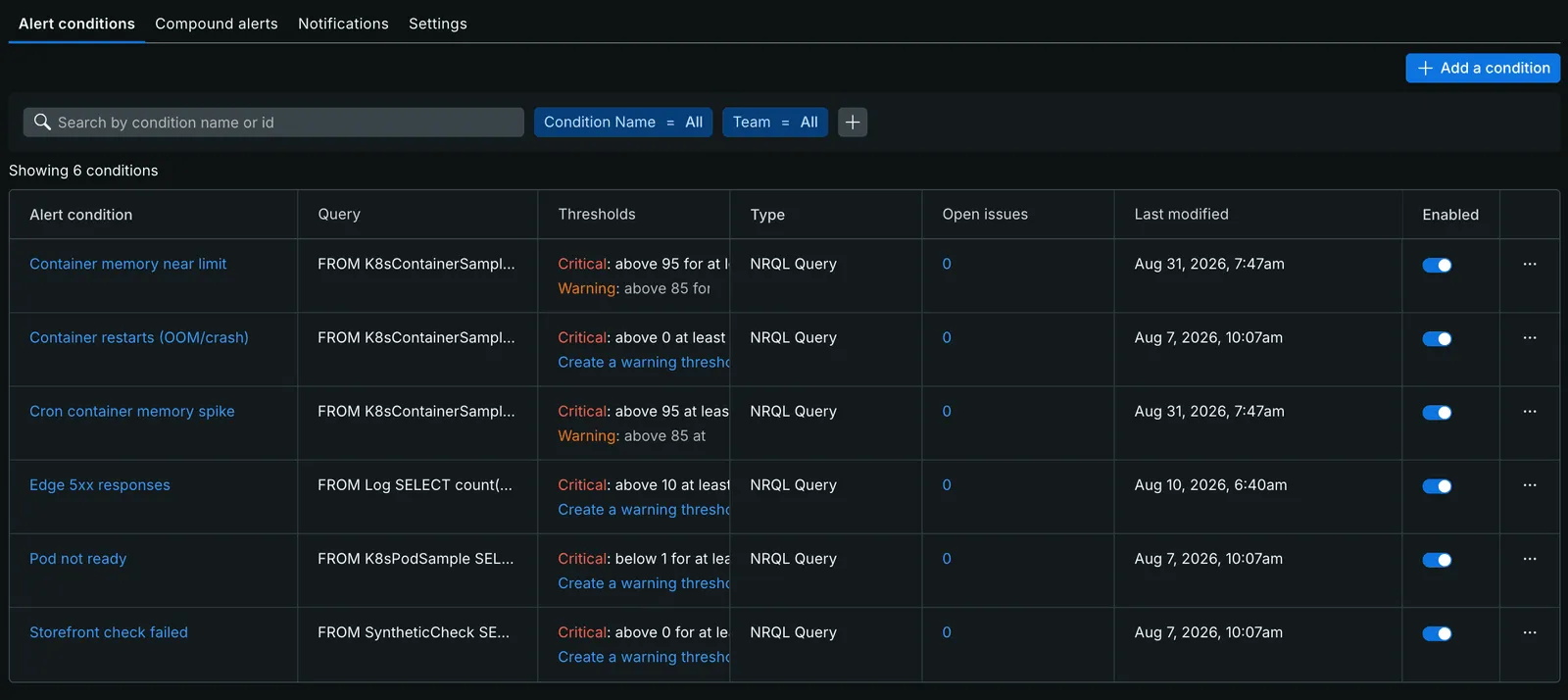This screenshot has width=1568, height=700.
Task: Open issues count for Container memory near limit
Action: click(x=947, y=264)
